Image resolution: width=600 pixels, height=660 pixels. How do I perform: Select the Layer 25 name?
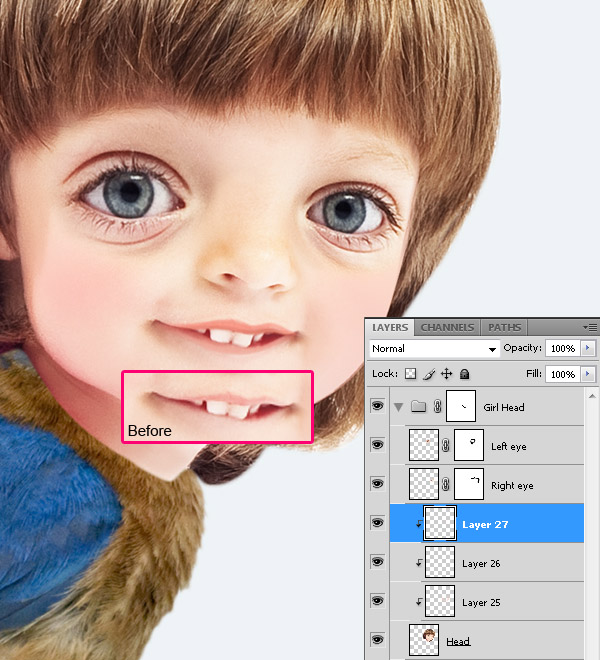[481, 603]
